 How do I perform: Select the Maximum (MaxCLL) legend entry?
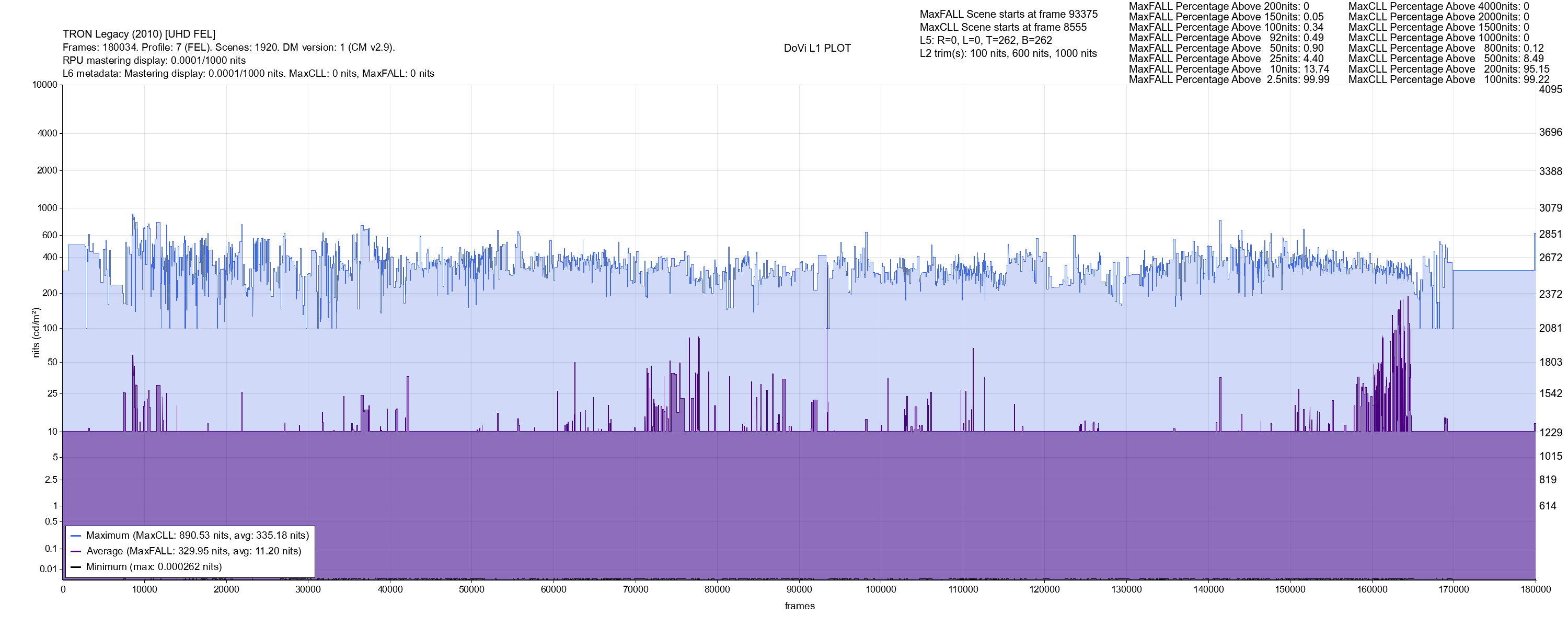[x=197, y=536]
